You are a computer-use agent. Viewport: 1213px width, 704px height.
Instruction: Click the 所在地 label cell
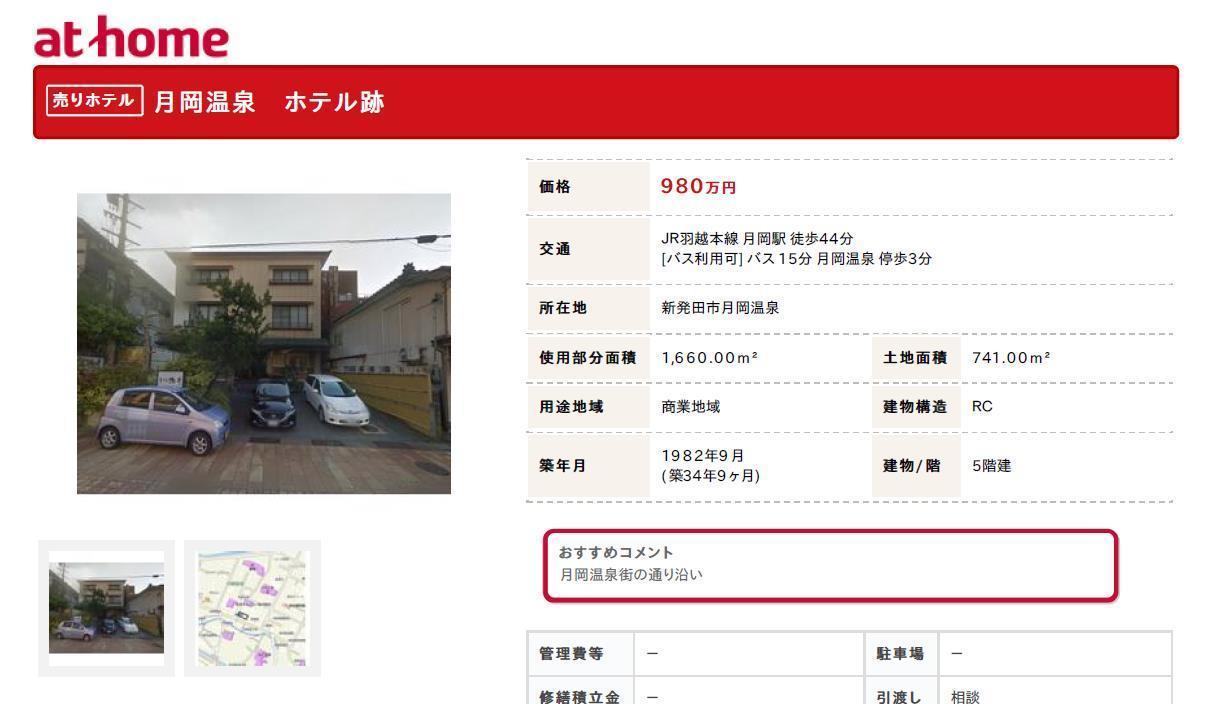[x=588, y=308]
